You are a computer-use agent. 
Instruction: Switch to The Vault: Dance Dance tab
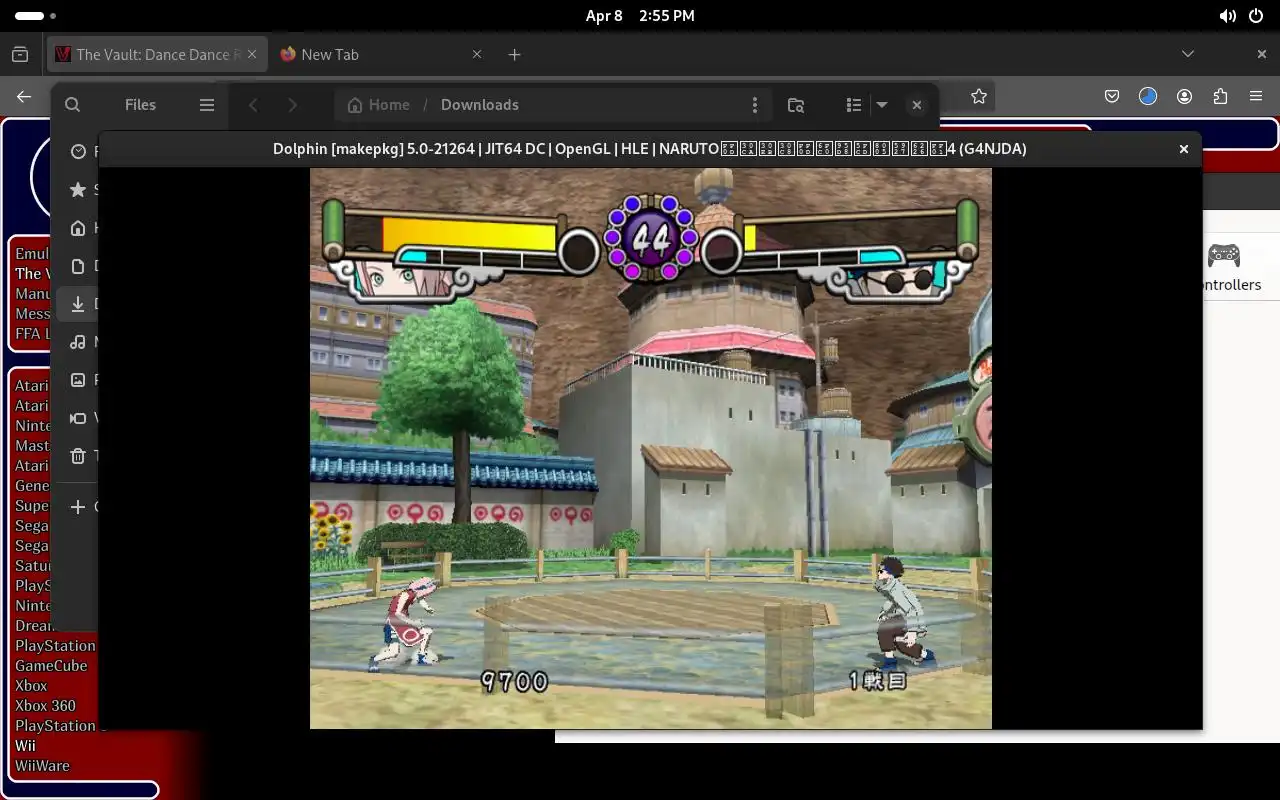(x=157, y=54)
